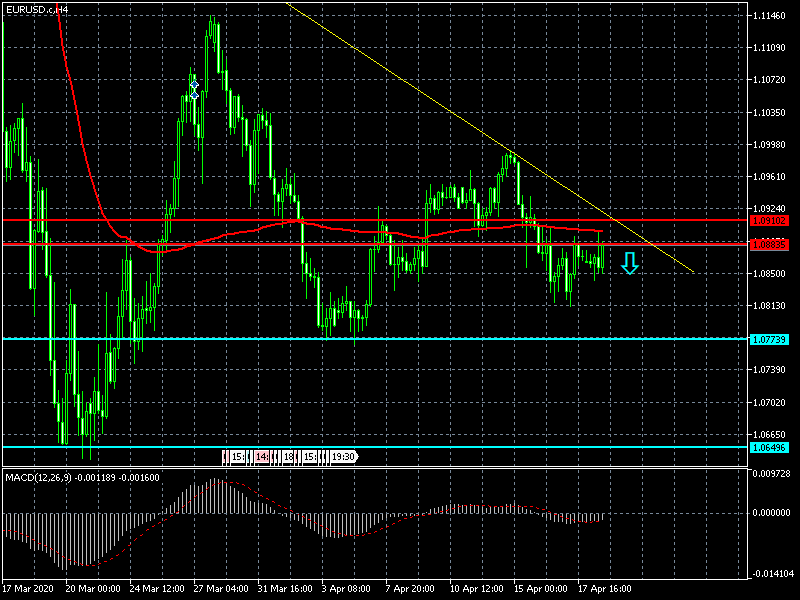Select the 18 event flag
The height and width of the screenshot is (600, 800).
288,456
